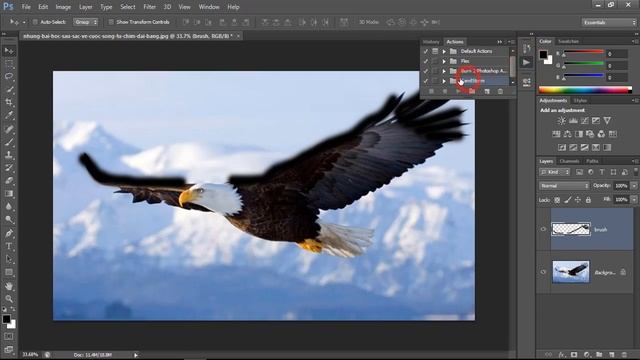Viewport: 640px width, 360px height.
Task: Toggle lock all for layer
Action: tap(588, 200)
